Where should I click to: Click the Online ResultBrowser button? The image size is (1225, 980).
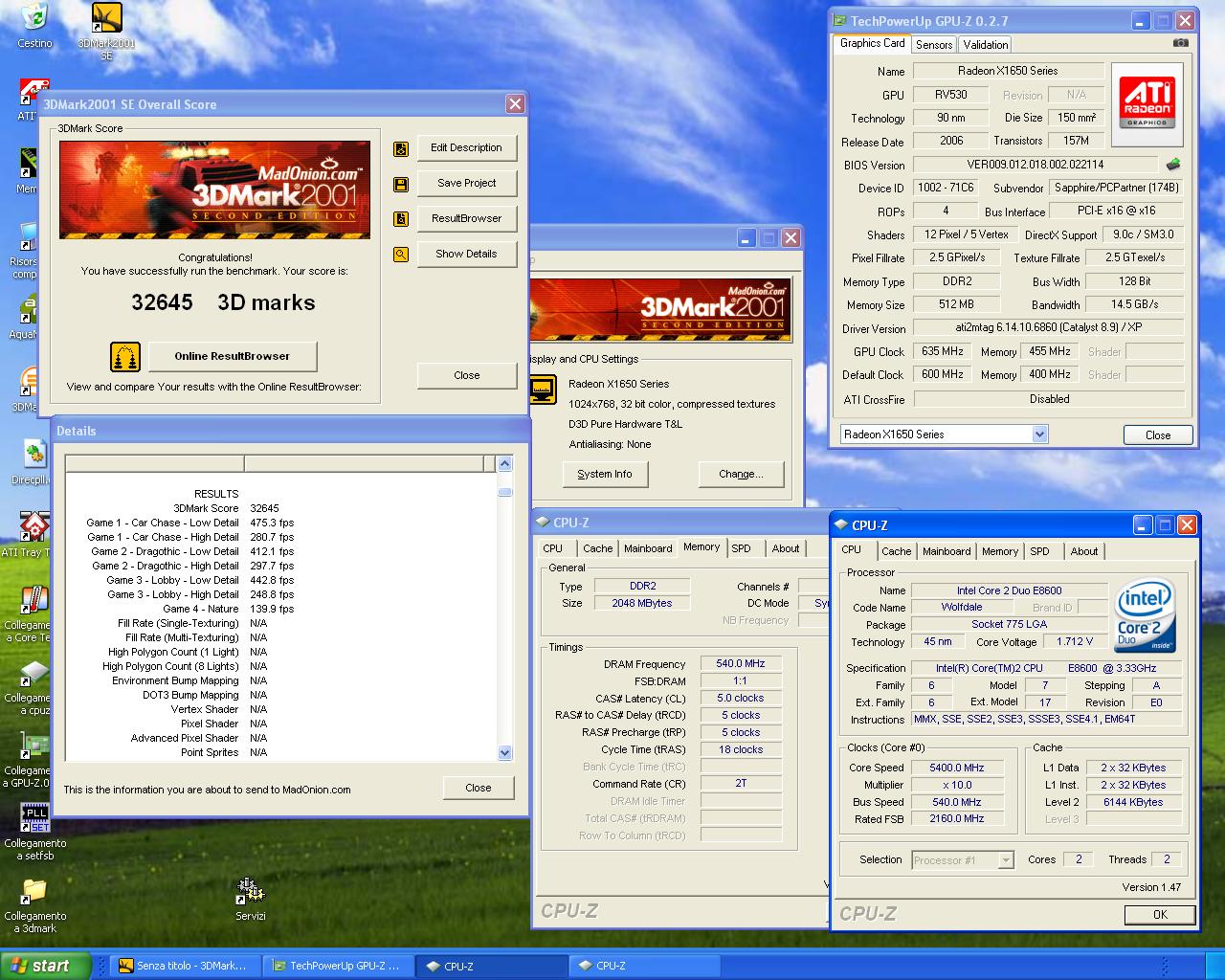click(x=233, y=356)
